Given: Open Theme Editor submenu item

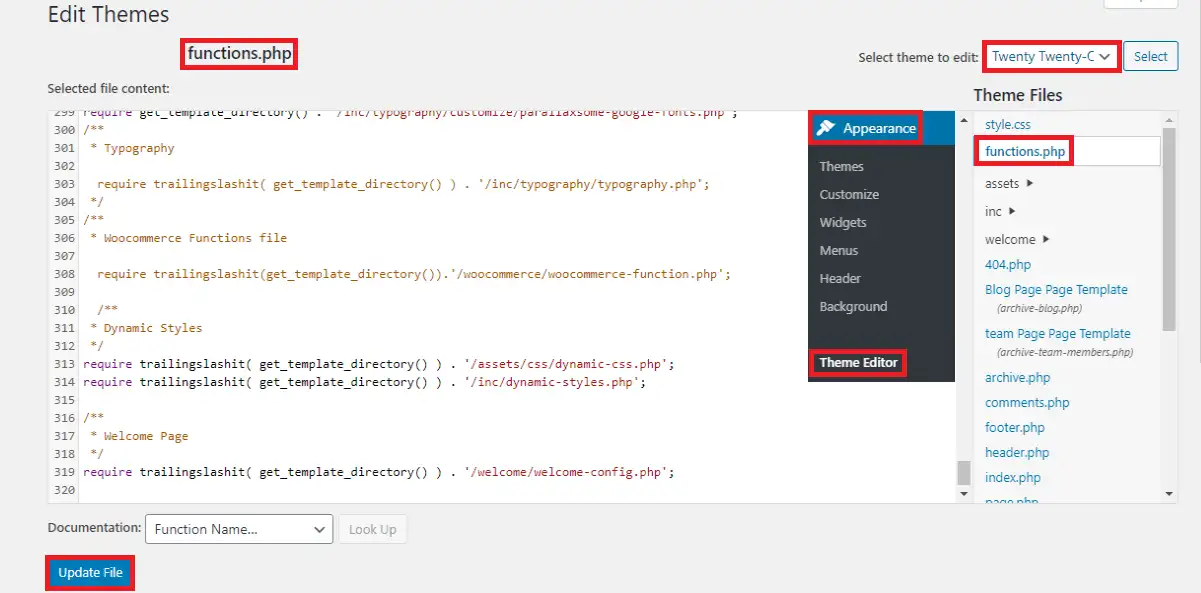Looking at the screenshot, I should point(858,362).
